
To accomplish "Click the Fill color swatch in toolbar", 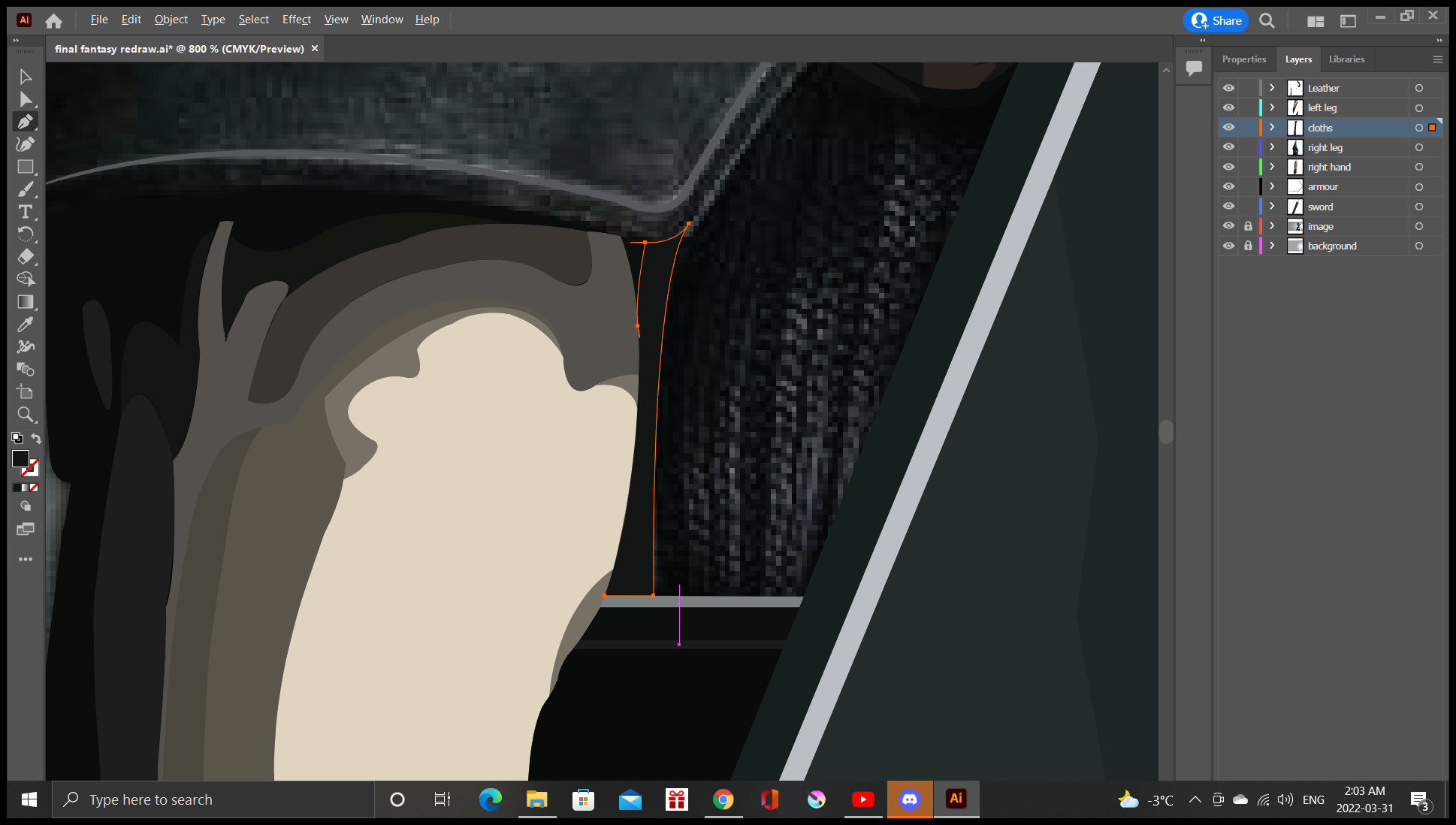I will pyautogui.click(x=20, y=460).
